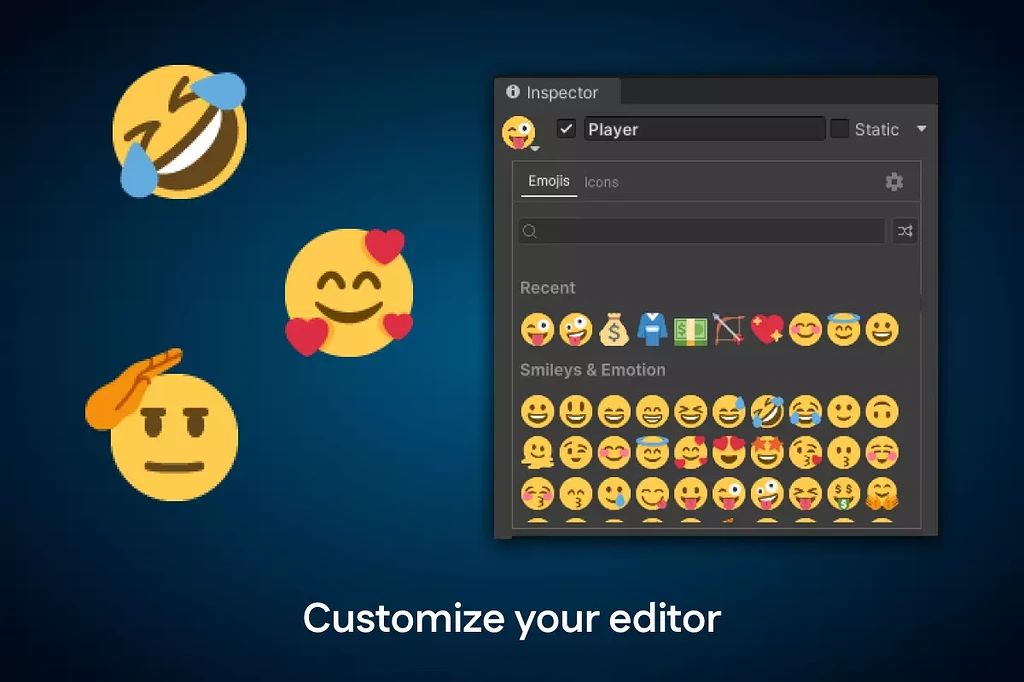Switch to the Icons tab

(x=602, y=182)
